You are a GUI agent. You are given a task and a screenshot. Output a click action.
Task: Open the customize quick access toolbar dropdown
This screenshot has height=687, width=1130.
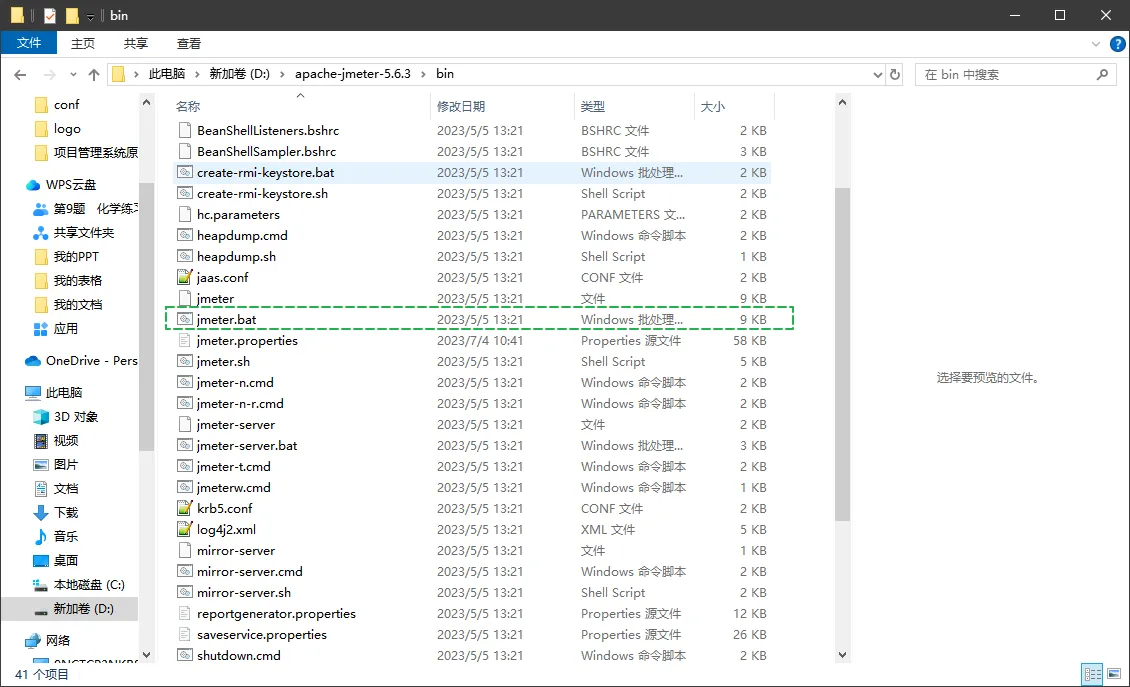90,17
